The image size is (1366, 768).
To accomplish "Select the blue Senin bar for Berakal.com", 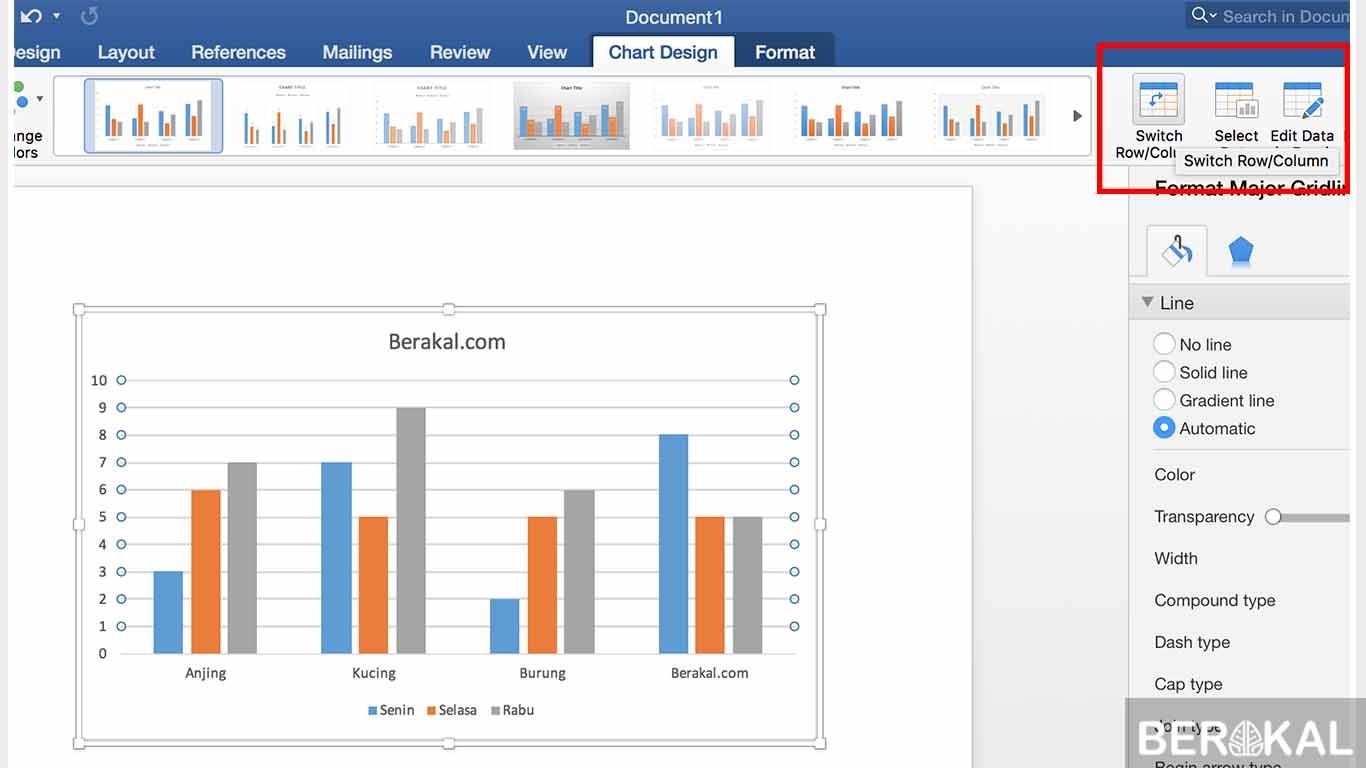I will [673, 544].
